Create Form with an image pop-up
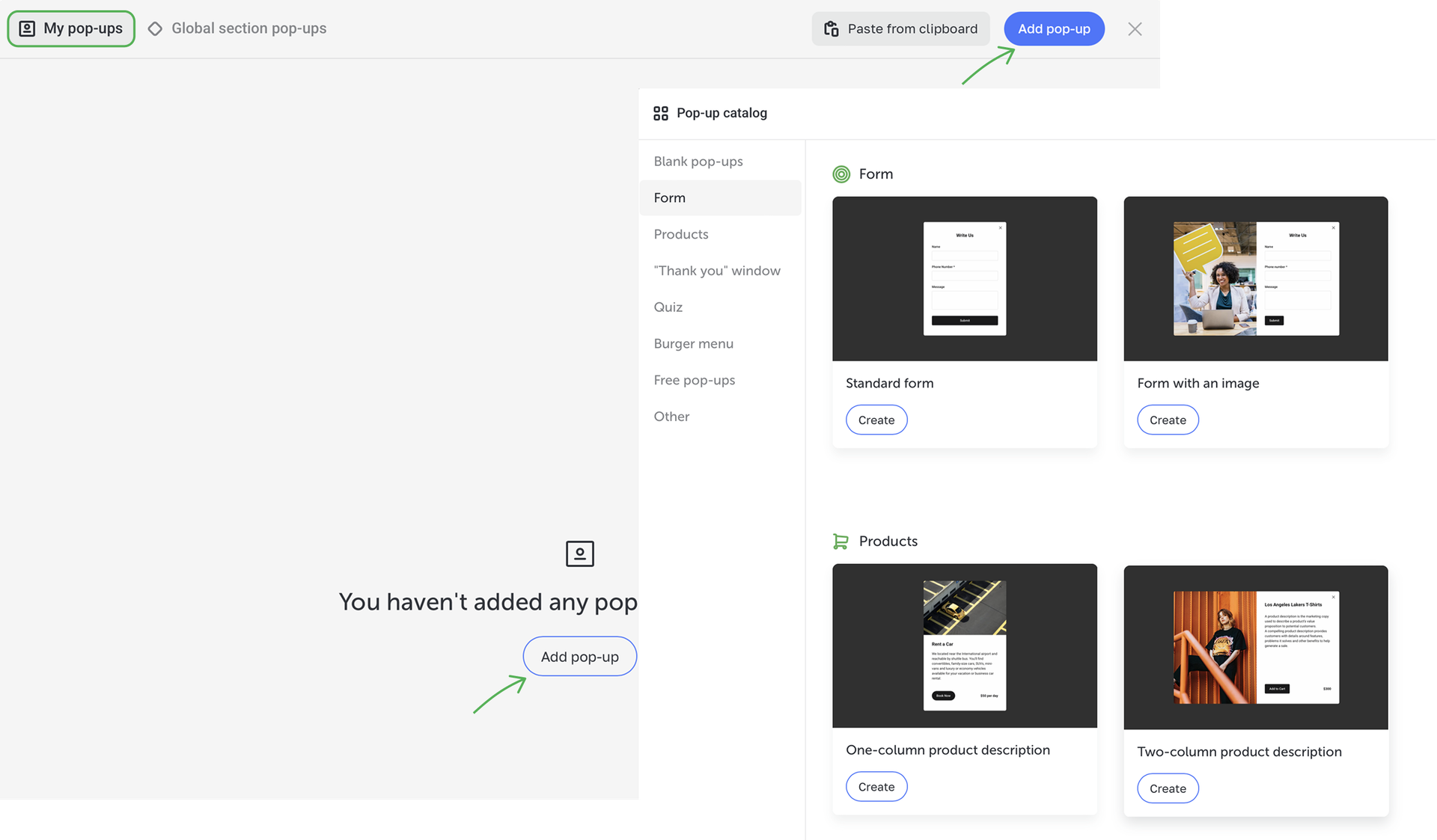 pos(1167,420)
